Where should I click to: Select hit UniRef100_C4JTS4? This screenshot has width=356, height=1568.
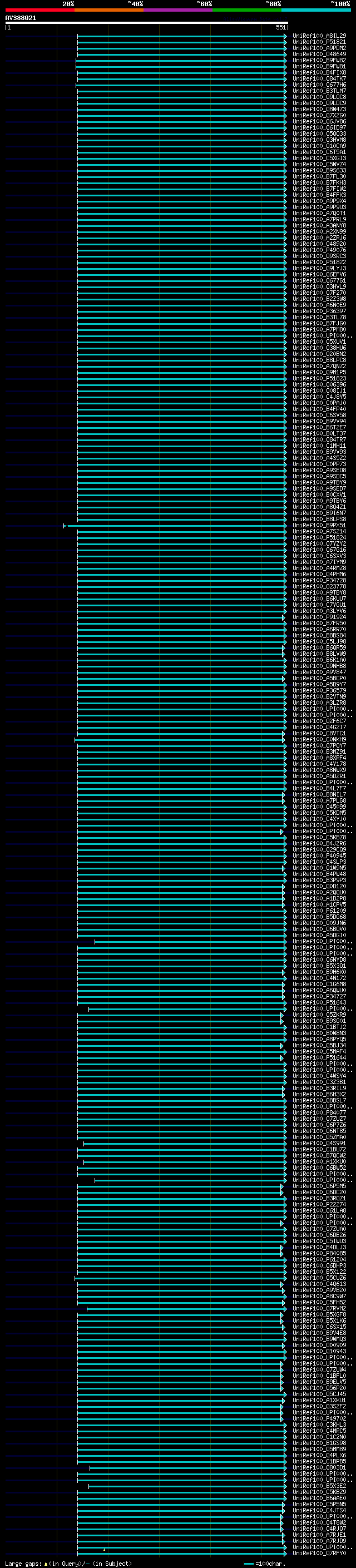[x=319, y=1510]
